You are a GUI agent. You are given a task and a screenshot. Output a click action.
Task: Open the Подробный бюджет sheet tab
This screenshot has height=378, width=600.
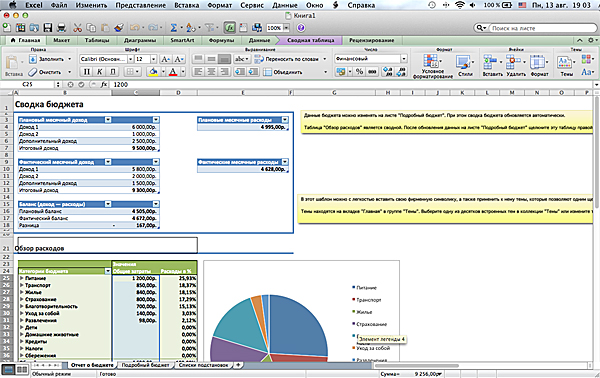pos(145,365)
